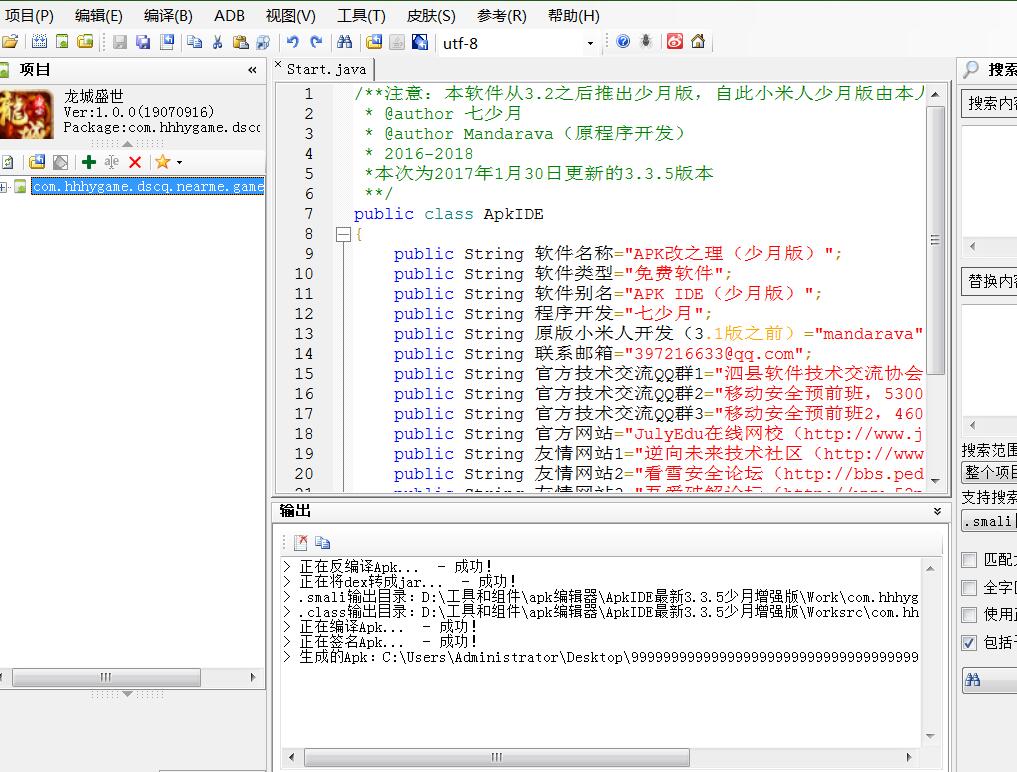Click the red Weibo icon

coord(675,42)
